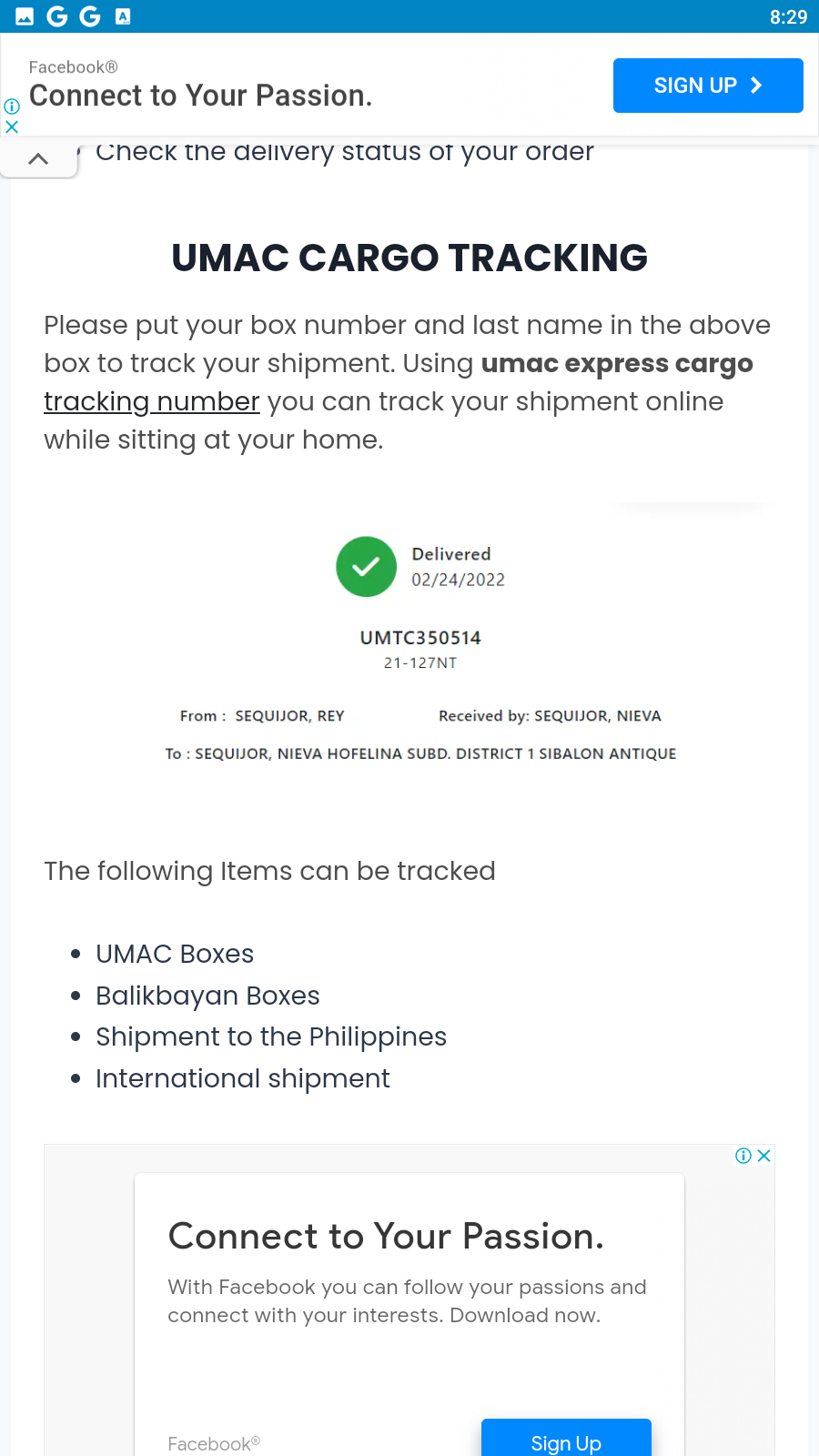This screenshot has width=819, height=1456.
Task: Tap the image notification icon in status bar
Action: pyautogui.click(x=25, y=16)
